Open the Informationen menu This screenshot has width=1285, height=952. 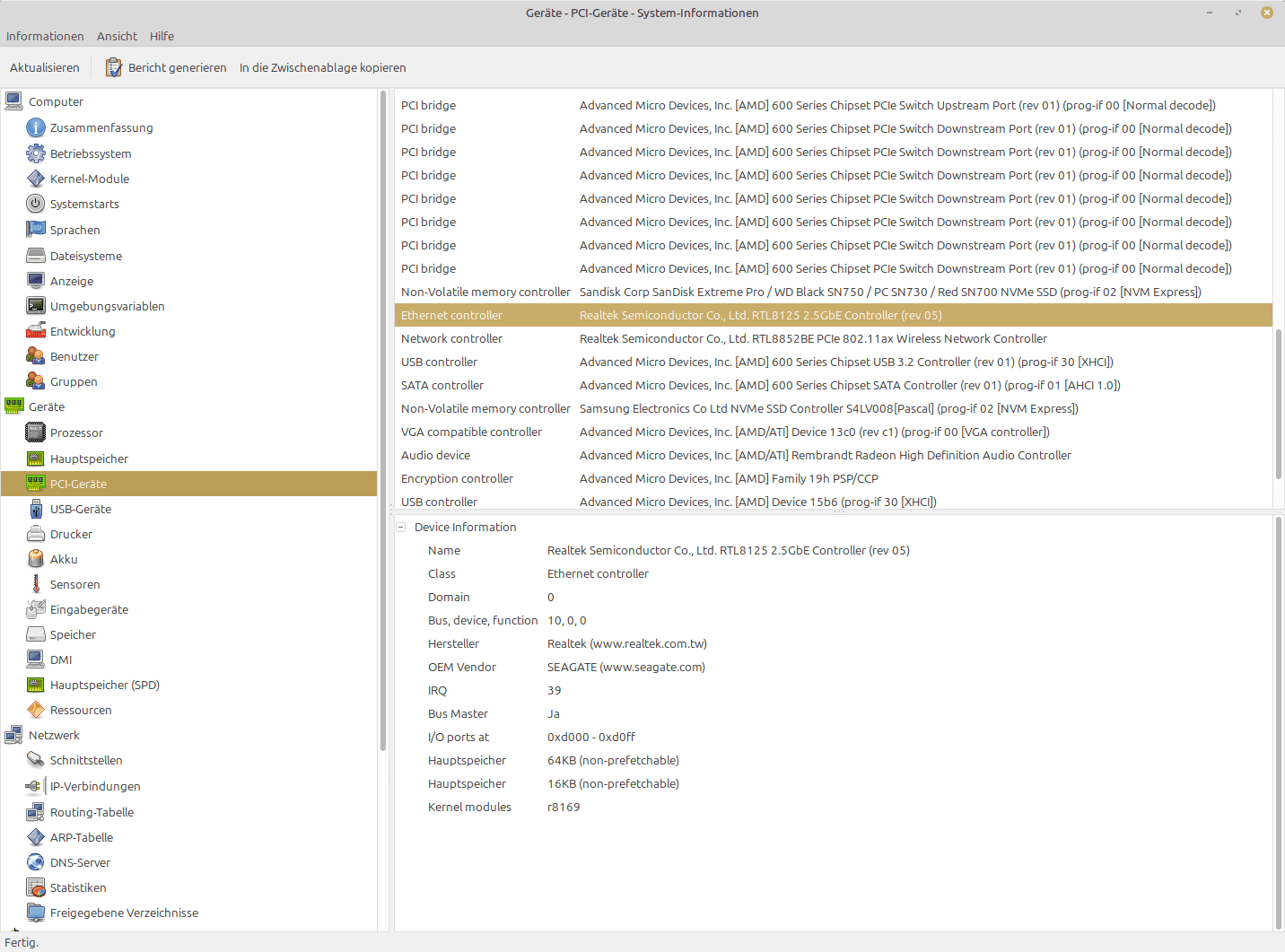(45, 36)
